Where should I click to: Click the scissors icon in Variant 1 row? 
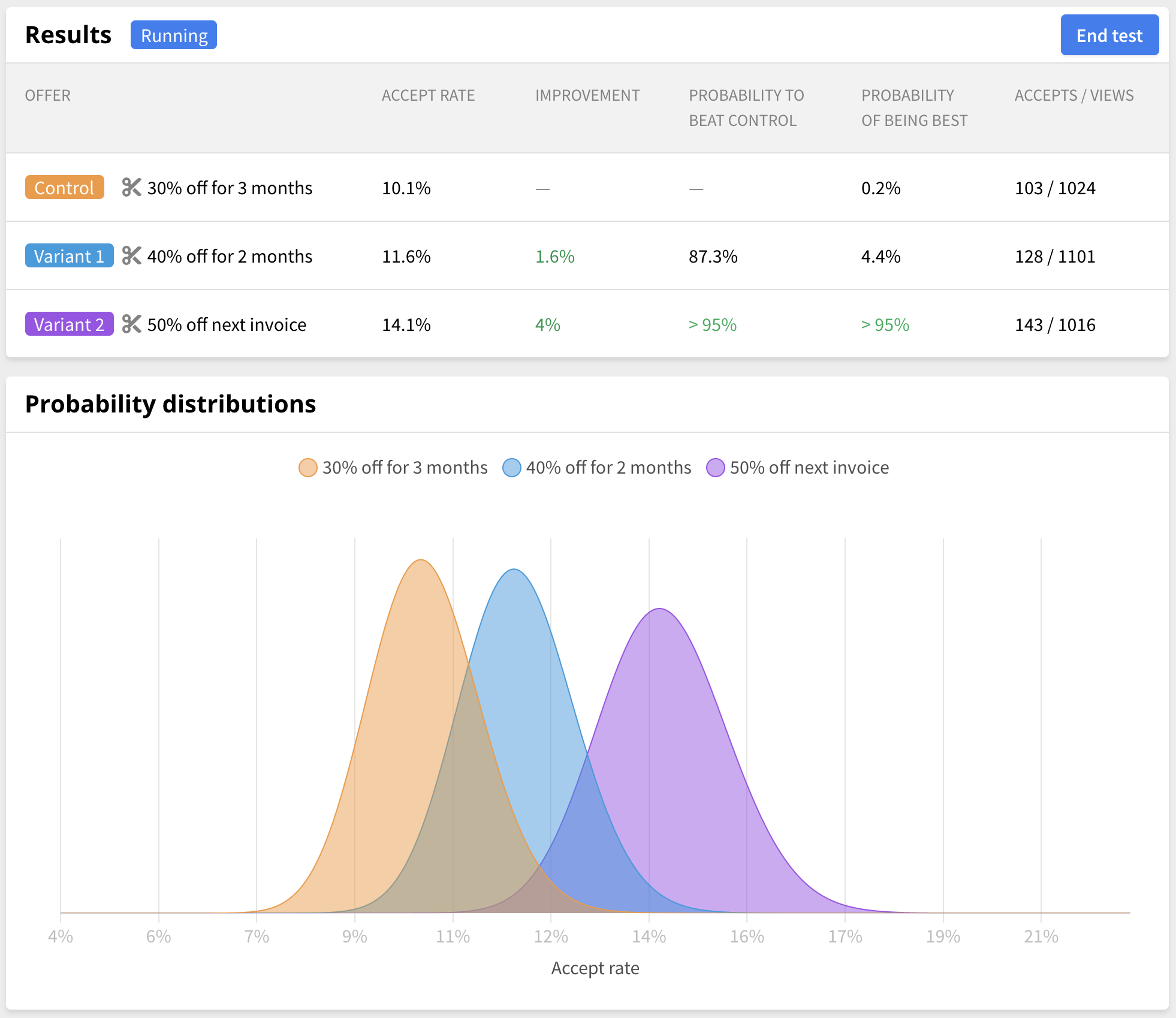pos(131,256)
